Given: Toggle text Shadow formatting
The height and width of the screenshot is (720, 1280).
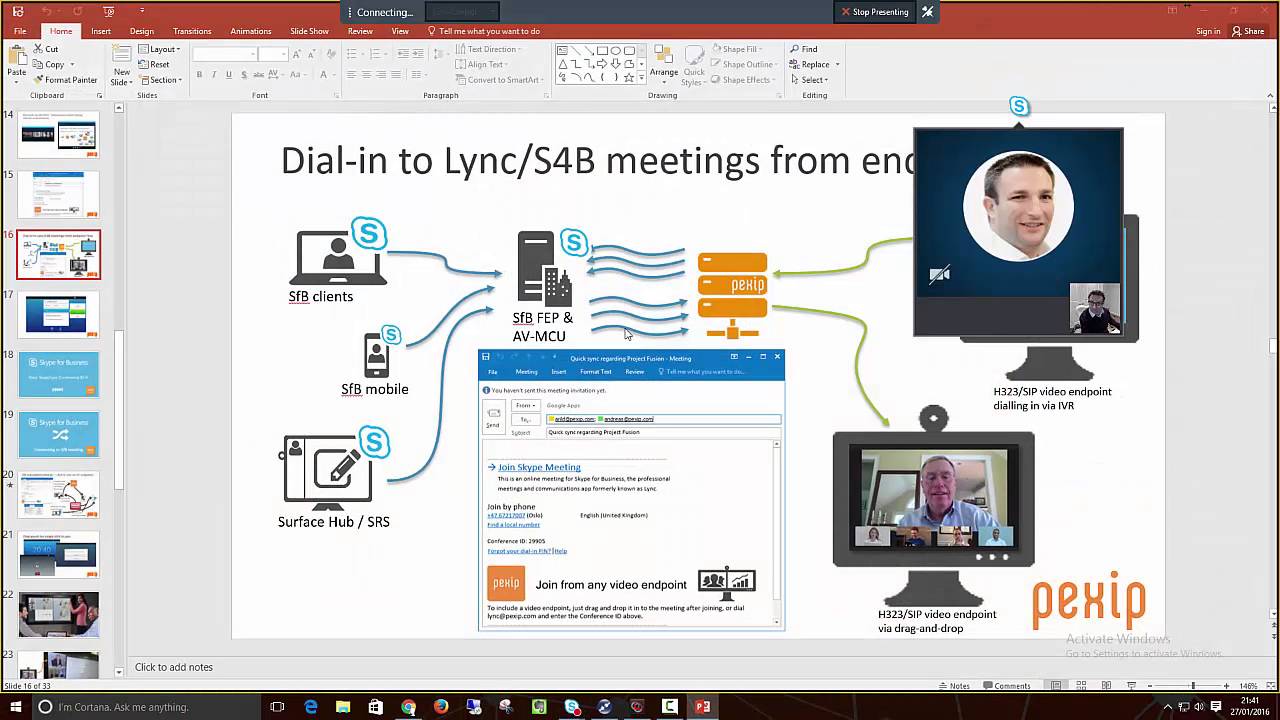Looking at the screenshot, I should (244, 75).
